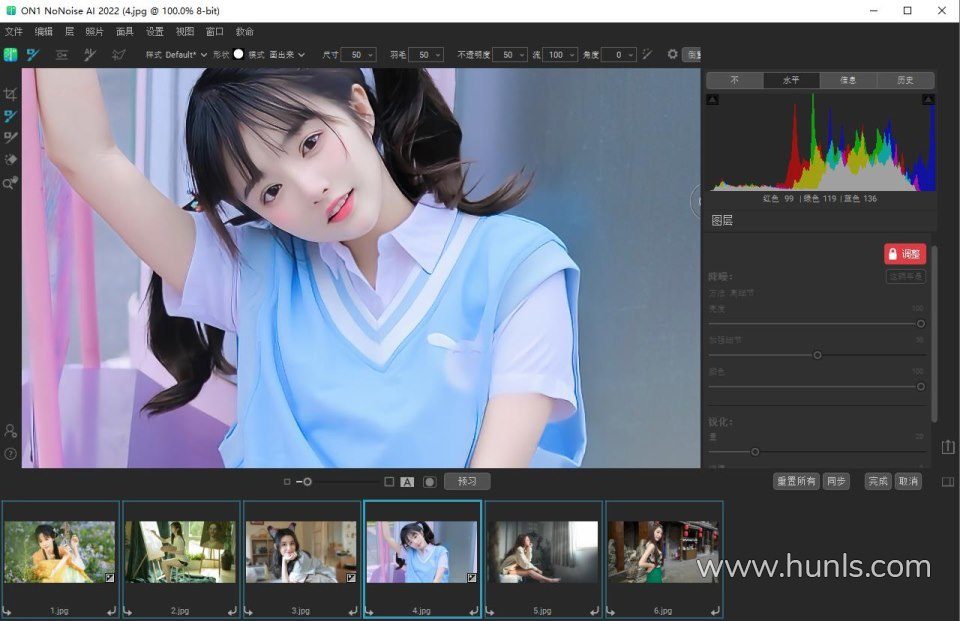
Task: Click the 加强细节 slider handle
Action: tap(817, 355)
